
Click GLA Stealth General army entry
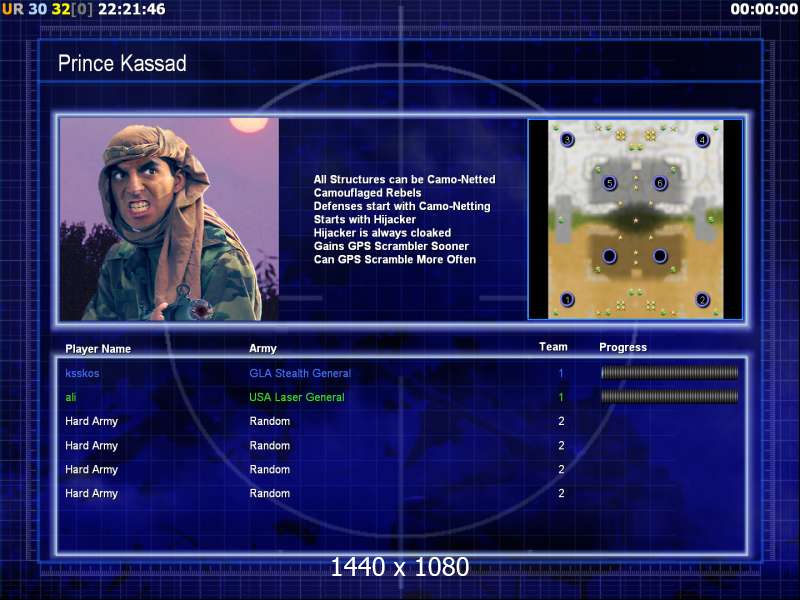(300, 373)
